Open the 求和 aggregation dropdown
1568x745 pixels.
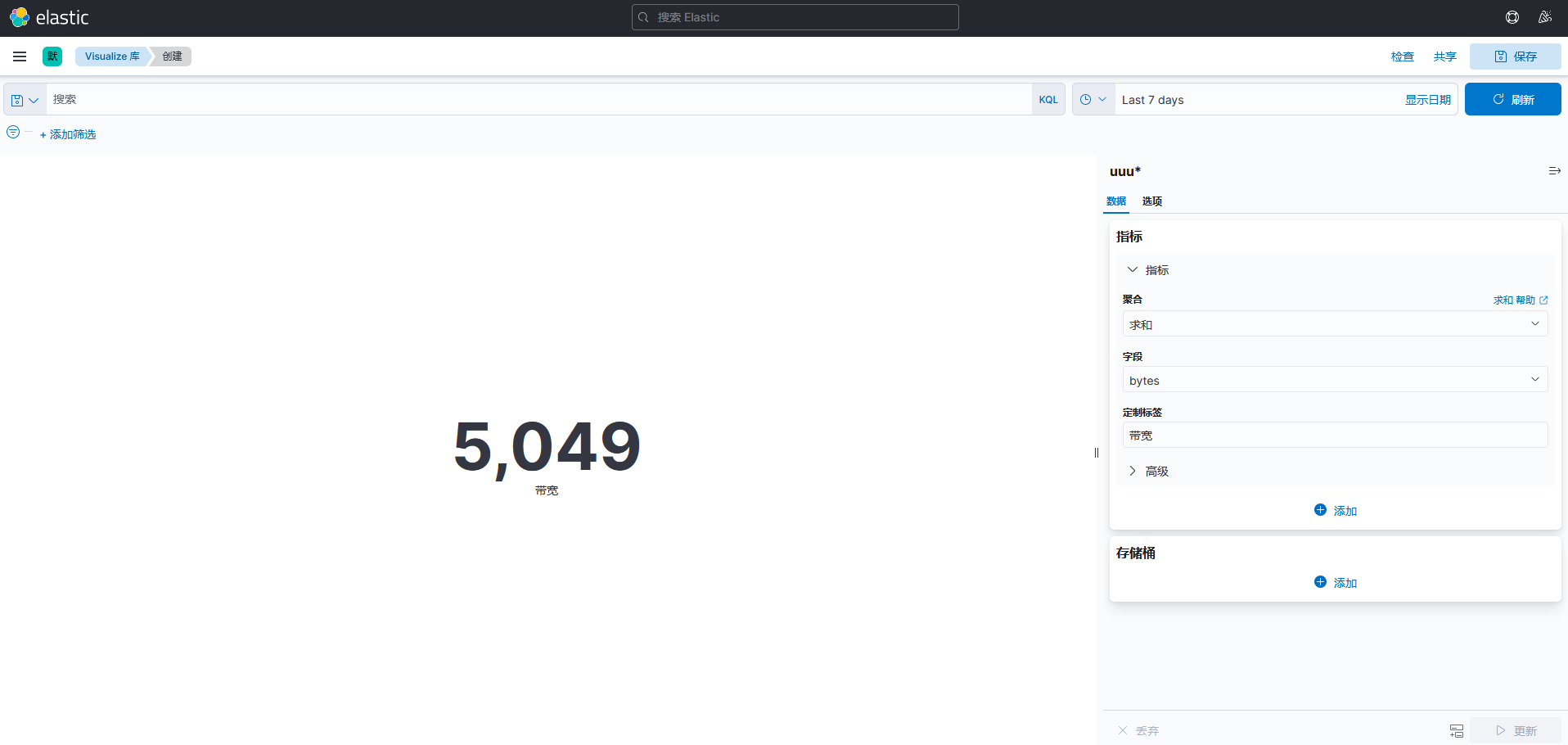[x=1334, y=324]
